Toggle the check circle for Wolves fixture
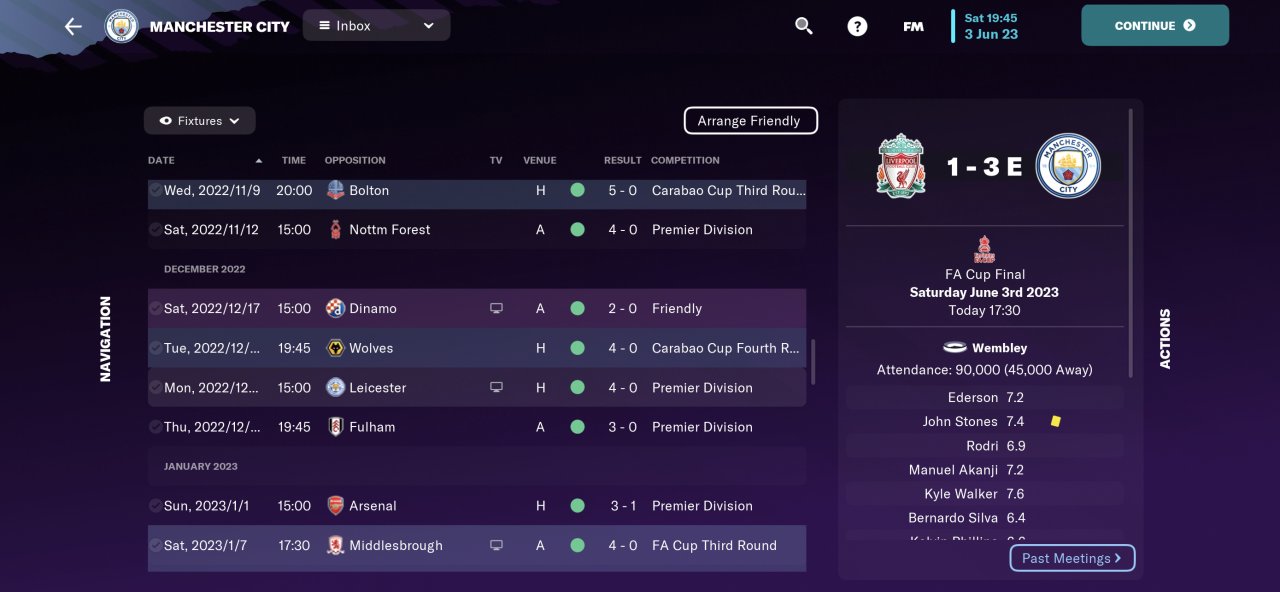Viewport: 1280px width, 592px height. (155, 348)
